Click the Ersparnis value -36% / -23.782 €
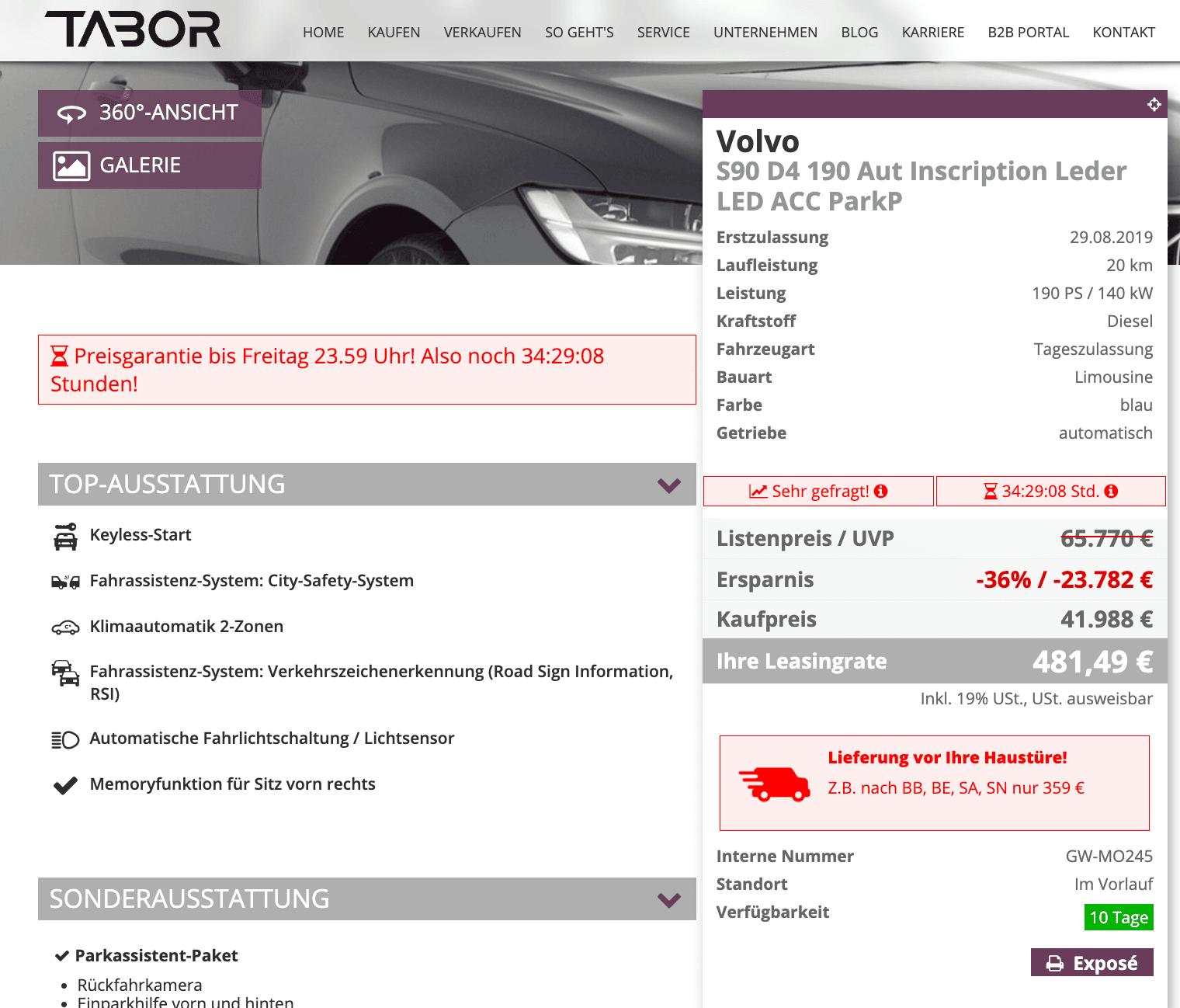 click(x=1064, y=579)
